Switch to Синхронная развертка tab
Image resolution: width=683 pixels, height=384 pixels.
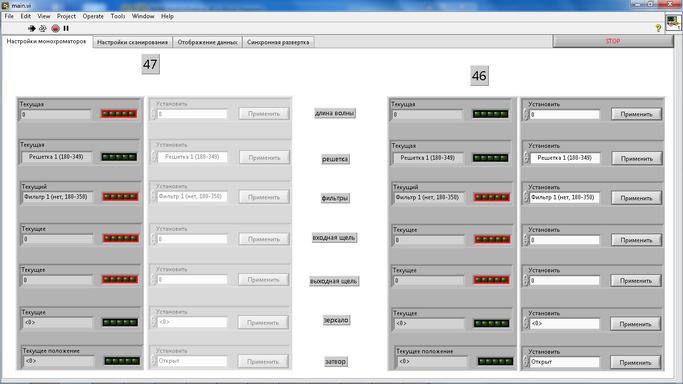tap(278, 42)
